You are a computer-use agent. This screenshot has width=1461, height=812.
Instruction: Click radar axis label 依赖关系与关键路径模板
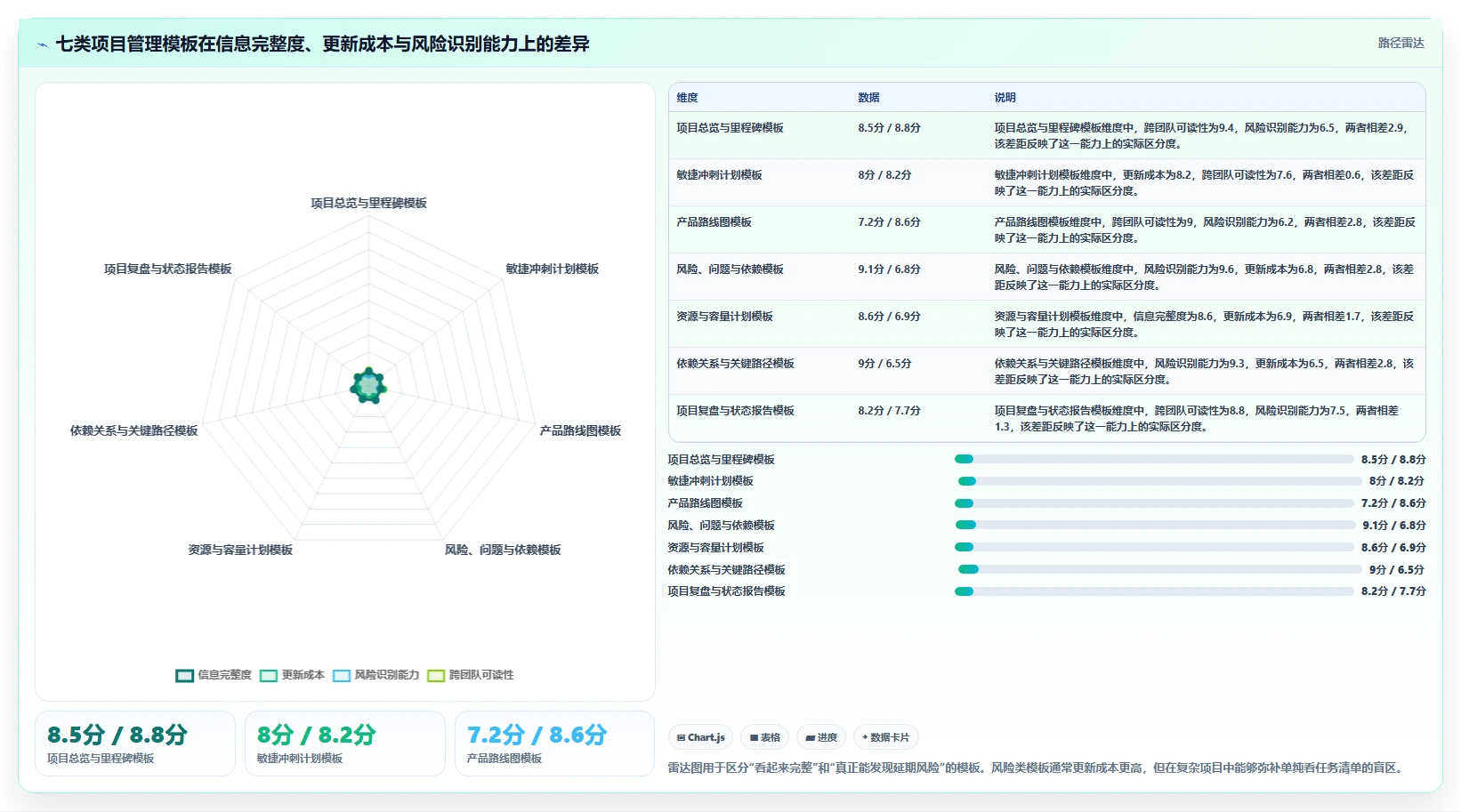(x=134, y=430)
